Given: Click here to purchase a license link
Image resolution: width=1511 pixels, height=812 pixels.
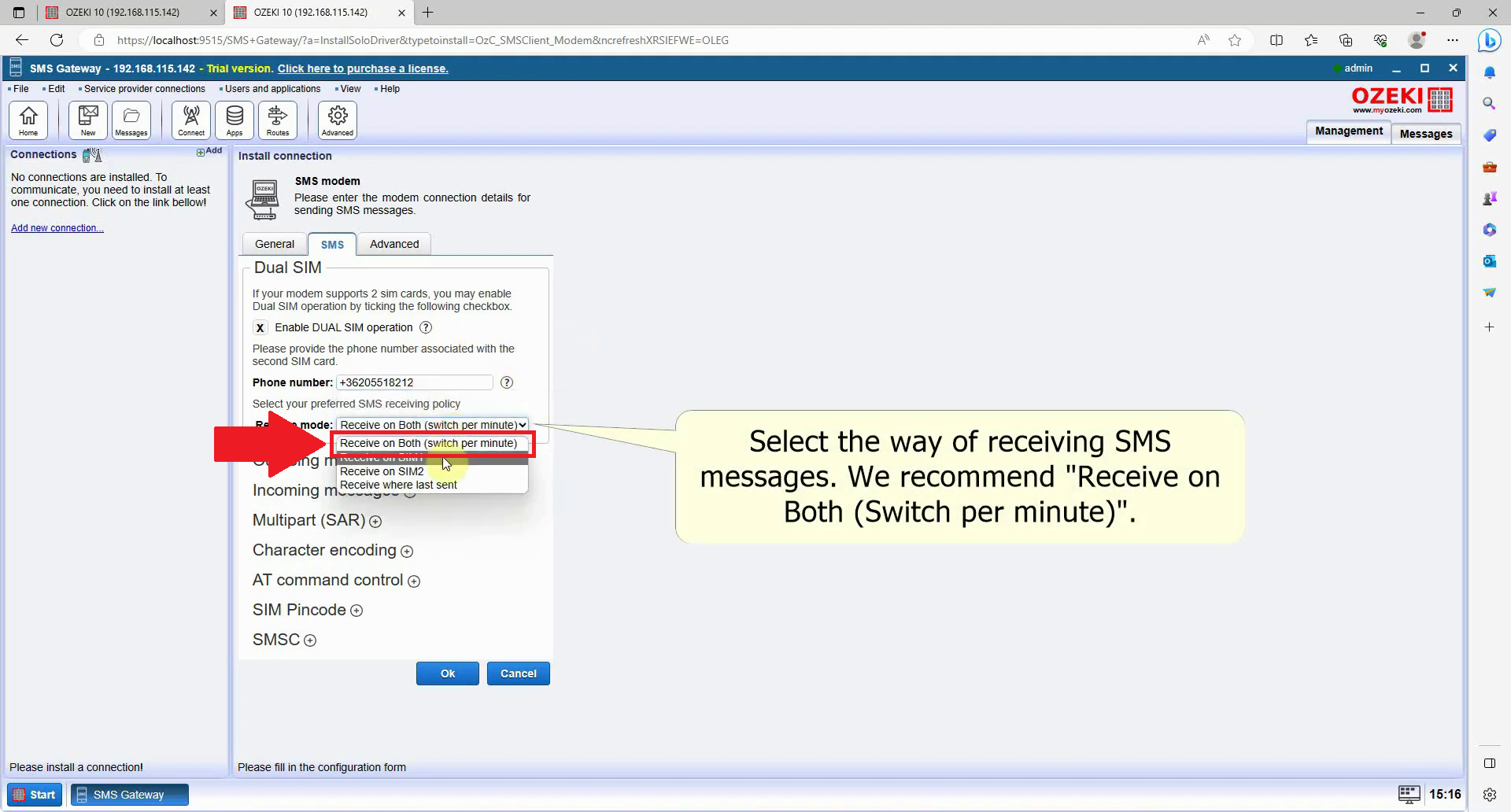Looking at the screenshot, I should [363, 68].
